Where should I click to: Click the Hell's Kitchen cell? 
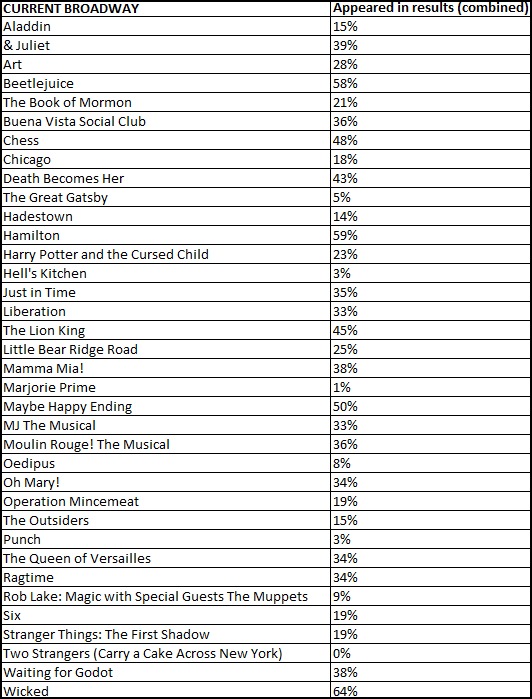pos(165,273)
